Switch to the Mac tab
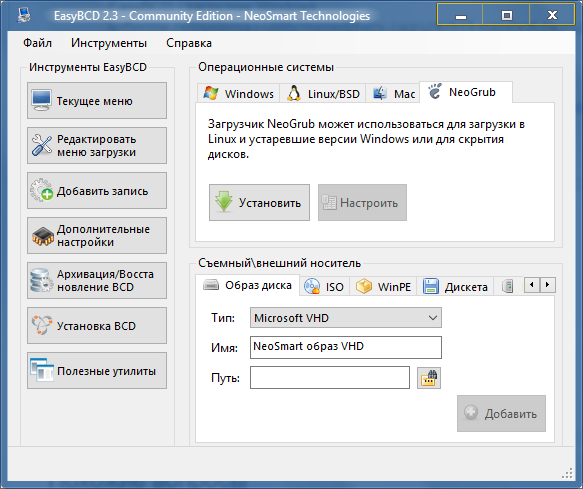 (393, 93)
